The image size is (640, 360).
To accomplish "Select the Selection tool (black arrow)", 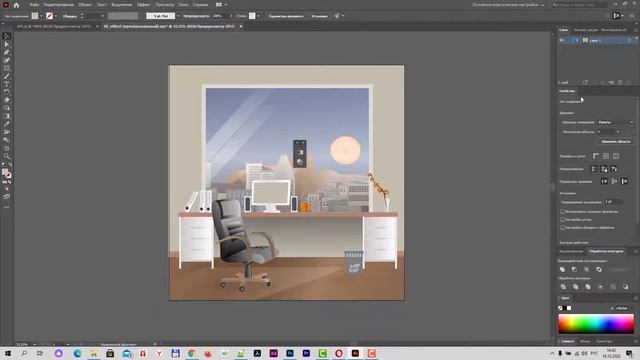I will 7,36.
